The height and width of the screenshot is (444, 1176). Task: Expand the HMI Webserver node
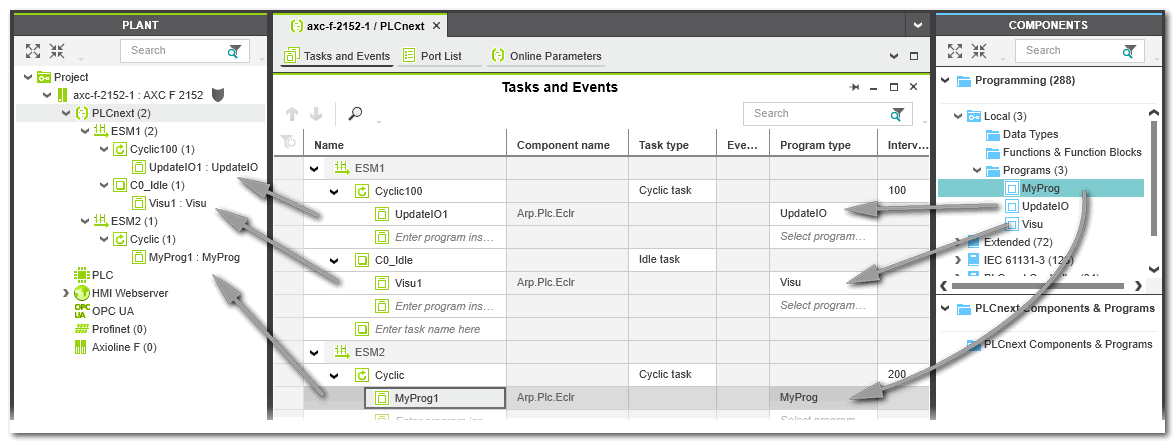point(66,293)
